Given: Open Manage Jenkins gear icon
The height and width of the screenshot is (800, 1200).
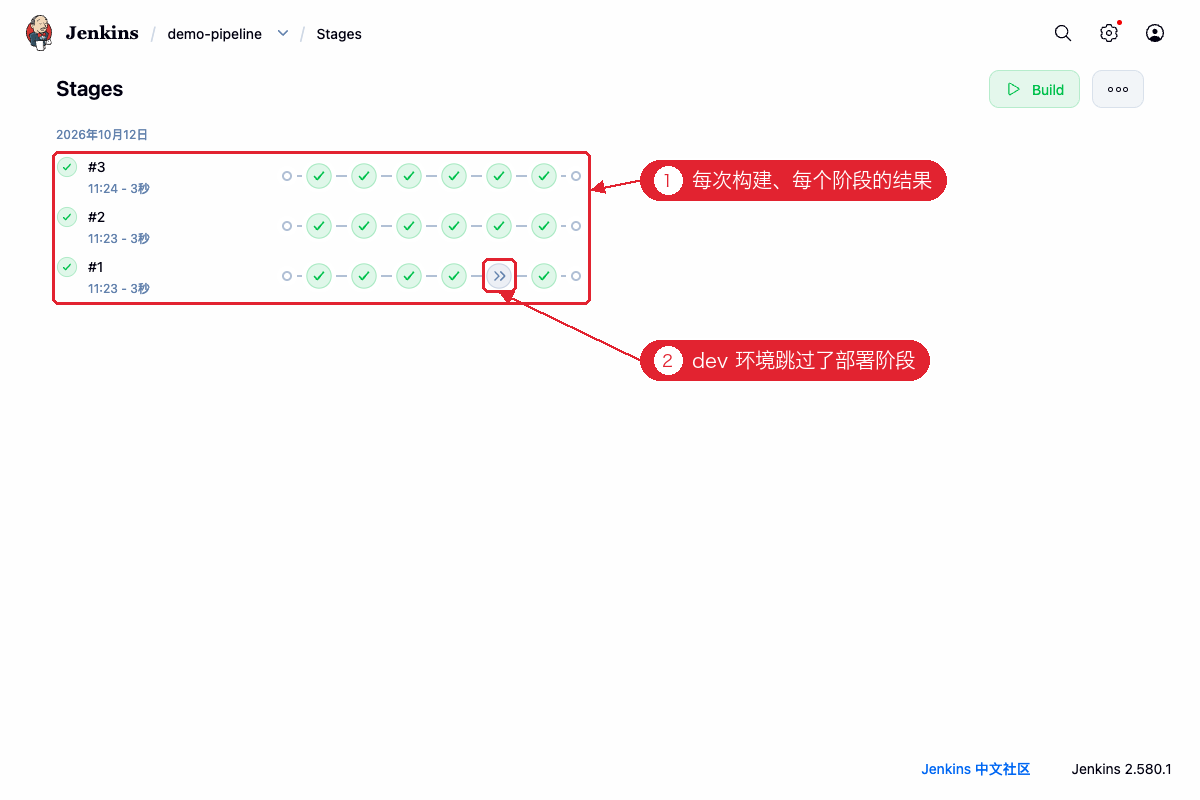Looking at the screenshot, I should [1109, 33].
